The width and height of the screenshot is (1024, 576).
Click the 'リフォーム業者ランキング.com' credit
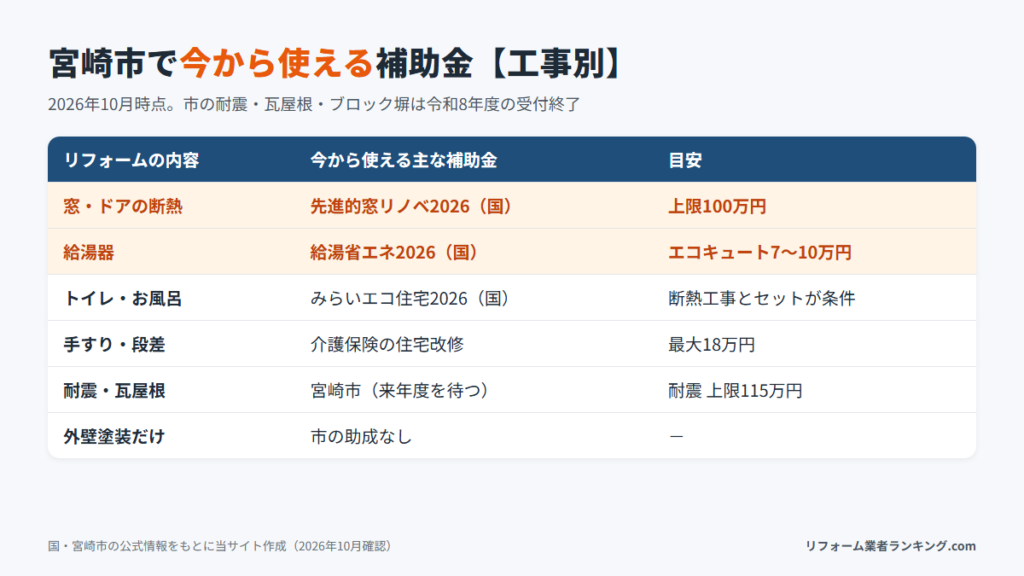pyautogui.click(x=890, y=546)
